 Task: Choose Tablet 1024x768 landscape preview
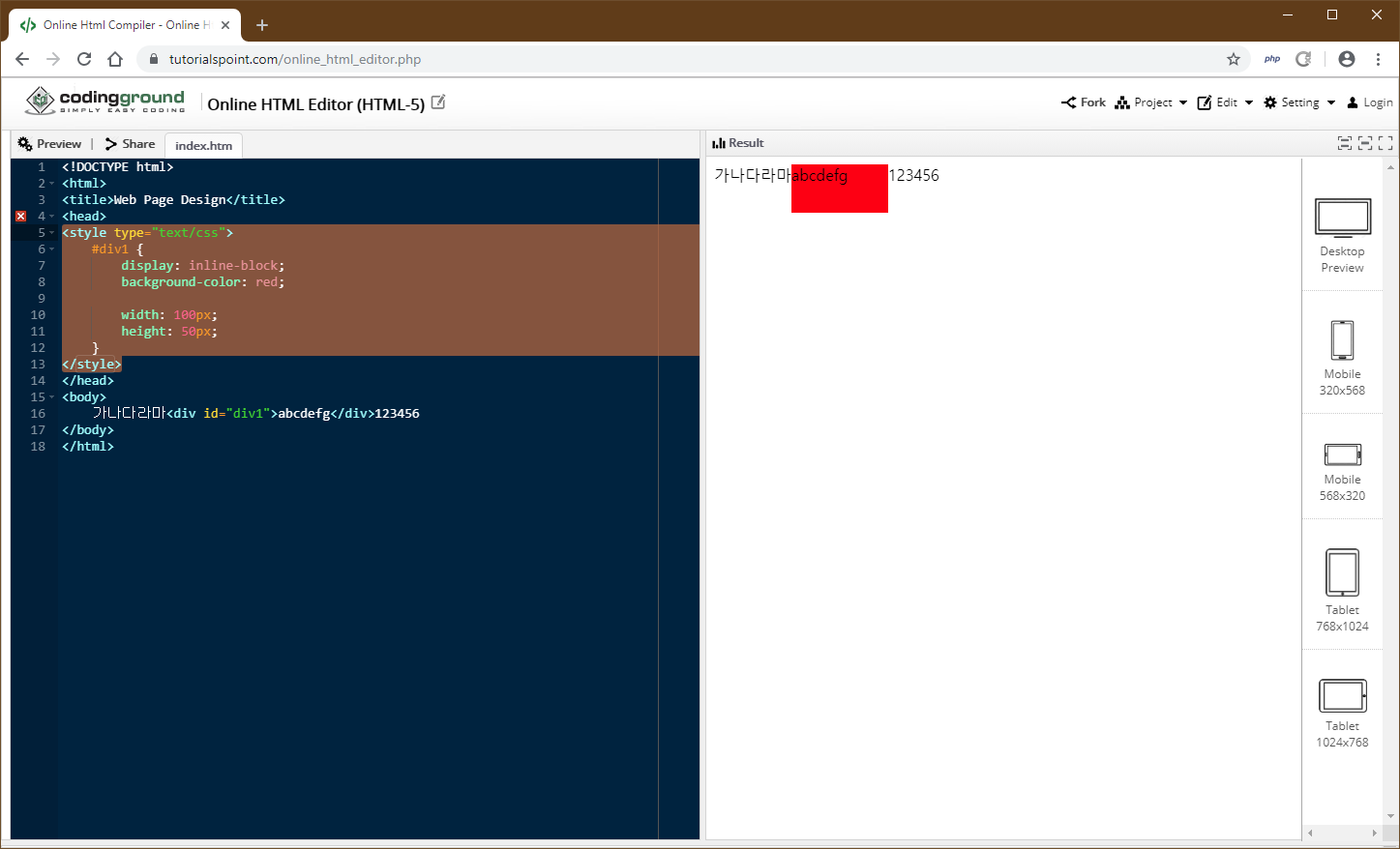(x=1342, y=714)
